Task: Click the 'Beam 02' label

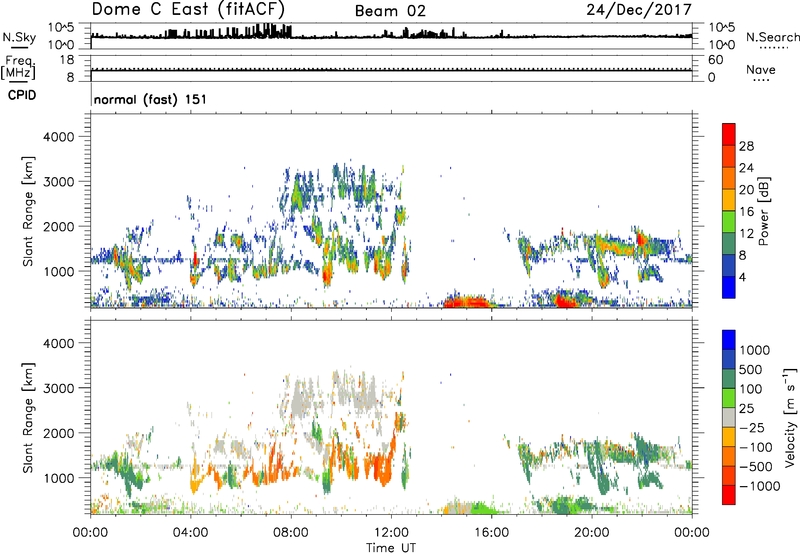Action: pyautogui.click(x=390, y=11)
